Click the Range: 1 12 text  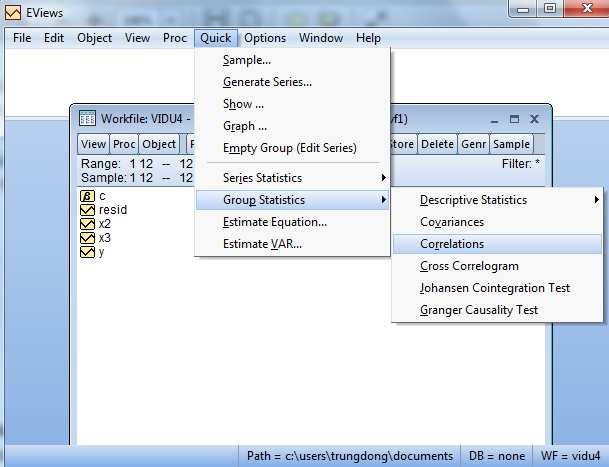(x=117, y=164)
